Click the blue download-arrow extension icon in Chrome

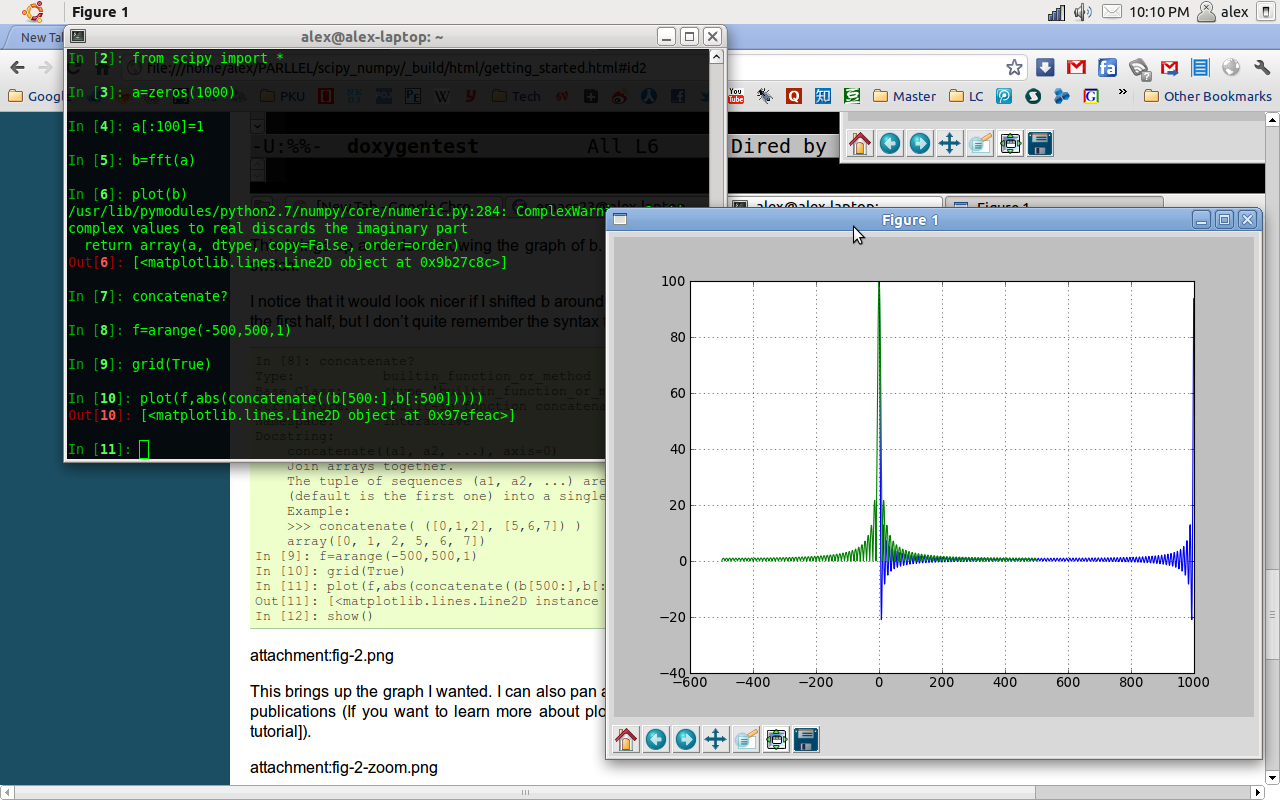[x=1045, y=67]
